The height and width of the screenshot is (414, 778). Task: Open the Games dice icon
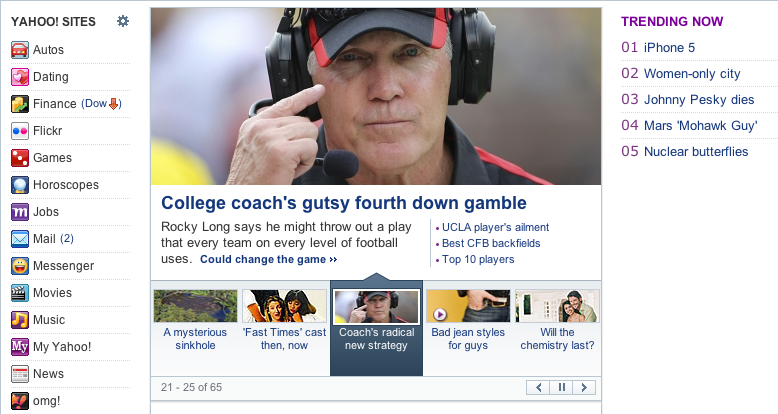(19, 158)
